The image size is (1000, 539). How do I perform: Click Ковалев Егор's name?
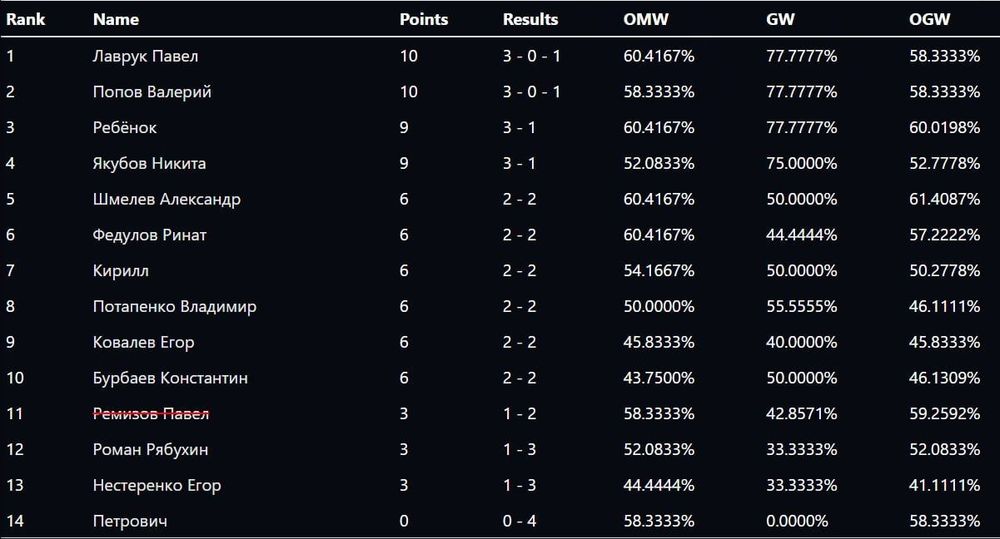(x=143, y=342)
